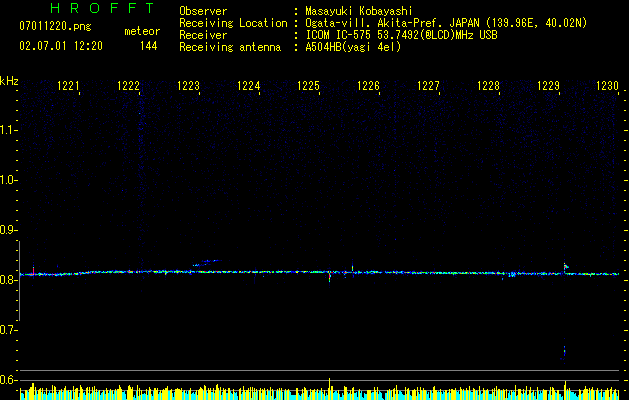Click the 1225 time marker

(x=308, y=86)
